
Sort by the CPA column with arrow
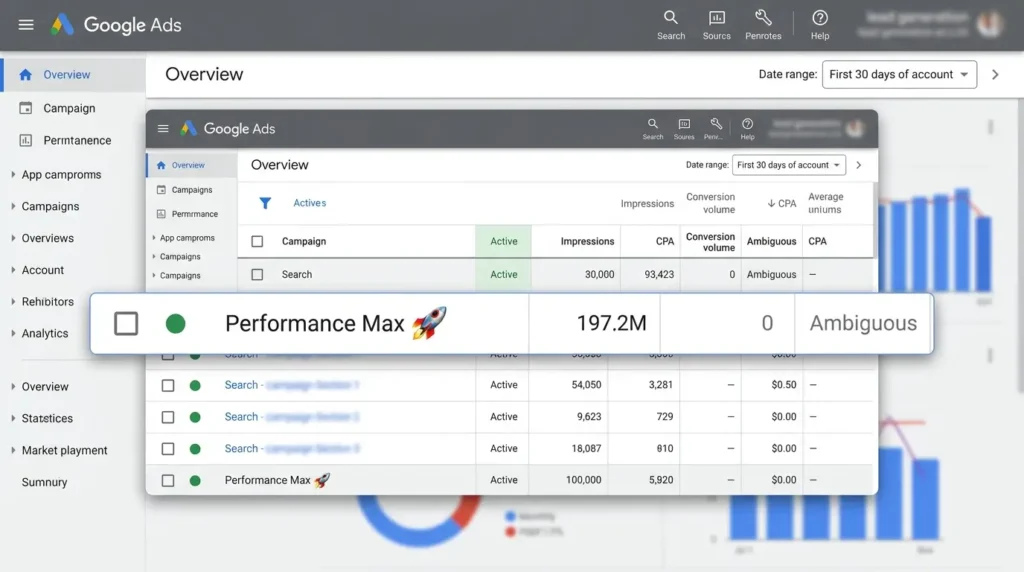click(x=782, y=204)
